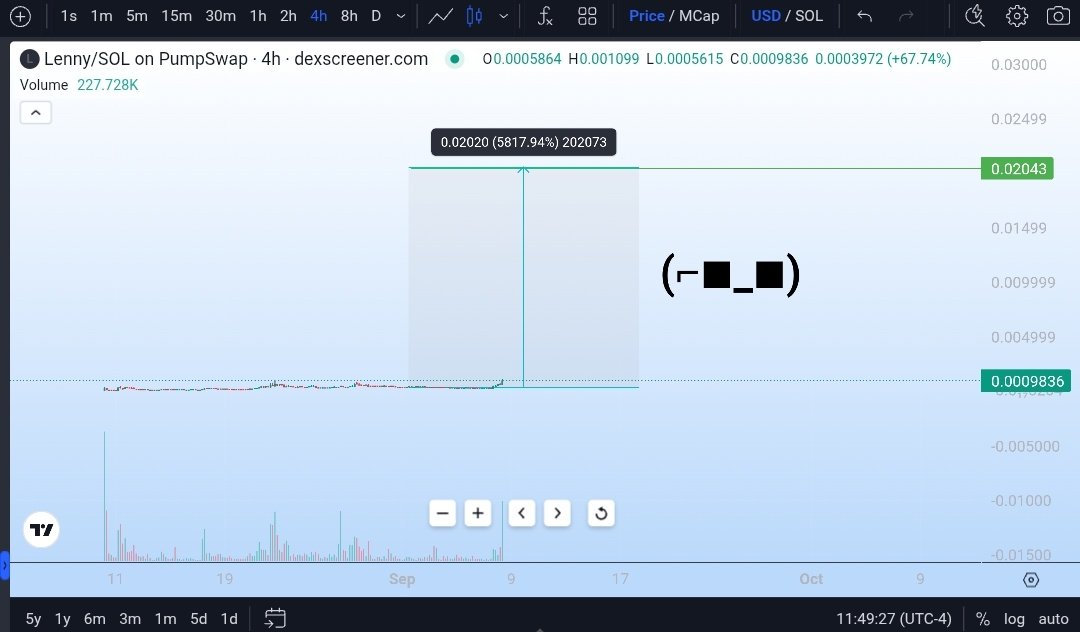Switch currency to USD
This screenshot has width=1080, height=632.
click(x=766, y=16)
